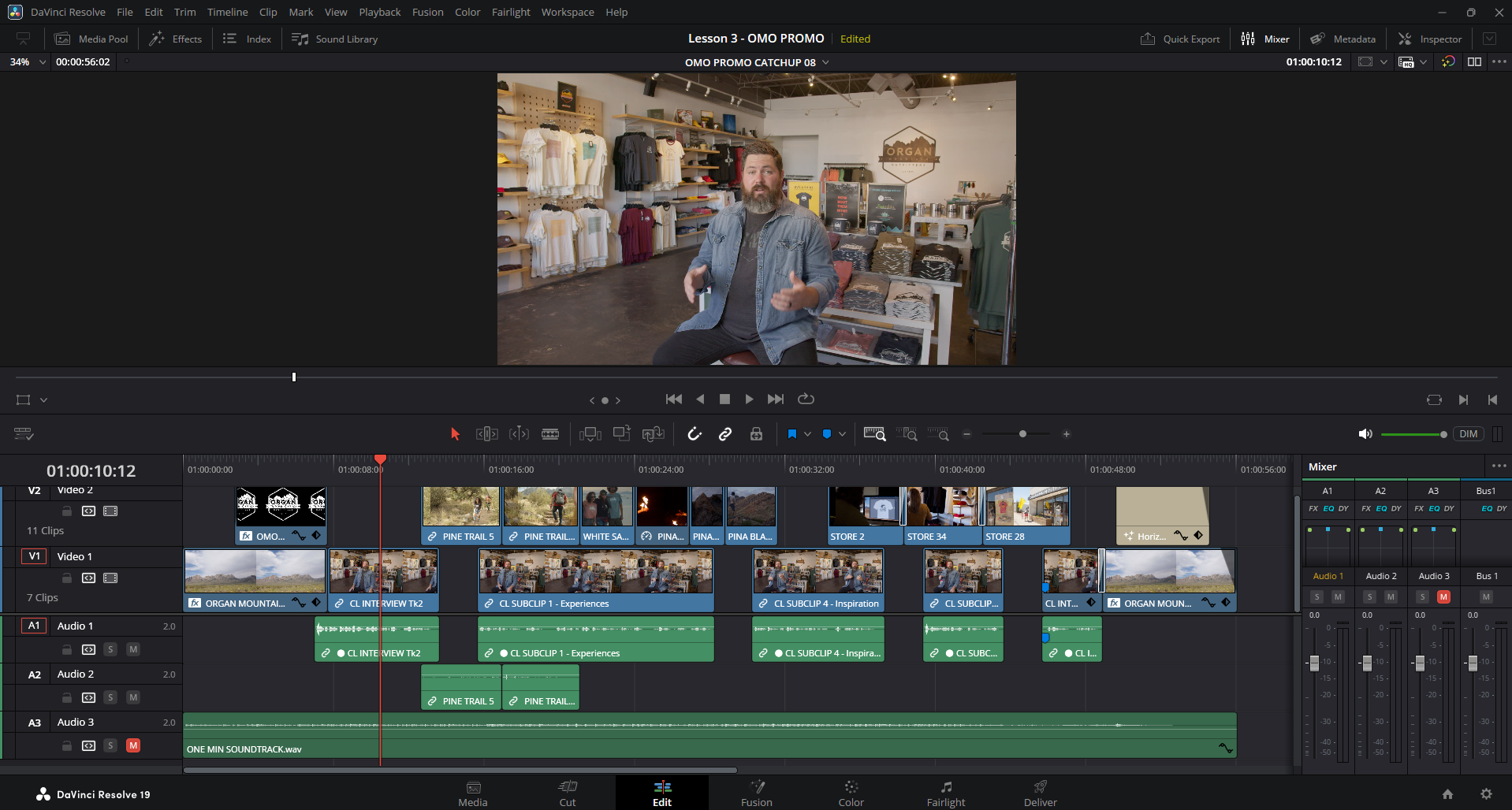Viewport: 1512px width, 810px height.
Task: Open the Sound Library panel
Action: click(x=335, y=39)
